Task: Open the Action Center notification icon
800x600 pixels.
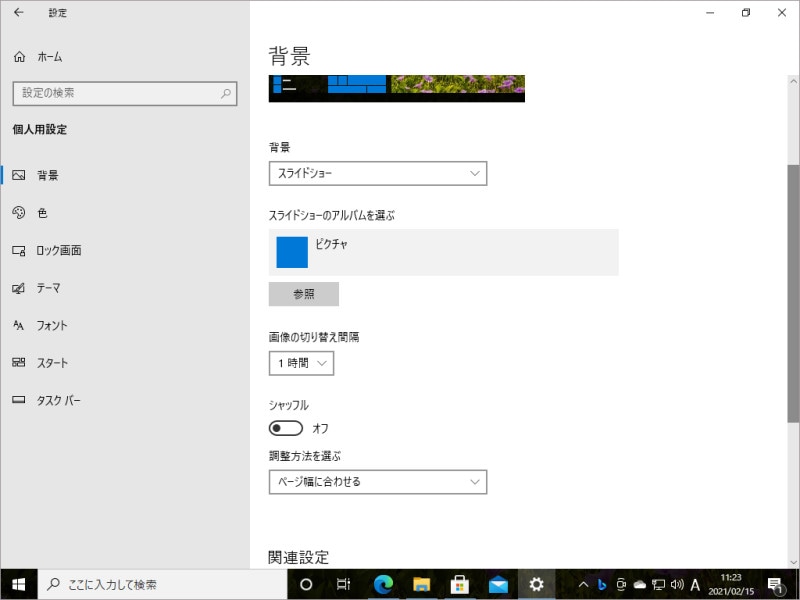Action: coord(778,584)
